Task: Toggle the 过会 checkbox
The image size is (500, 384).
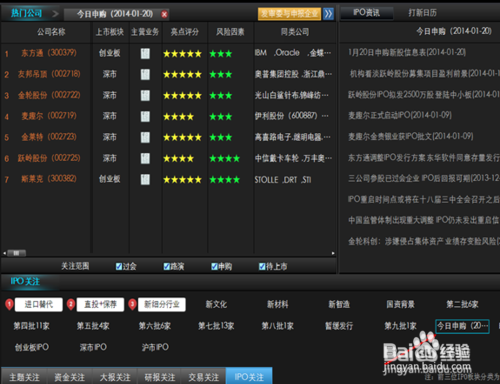Action: [x=119, y=266]
